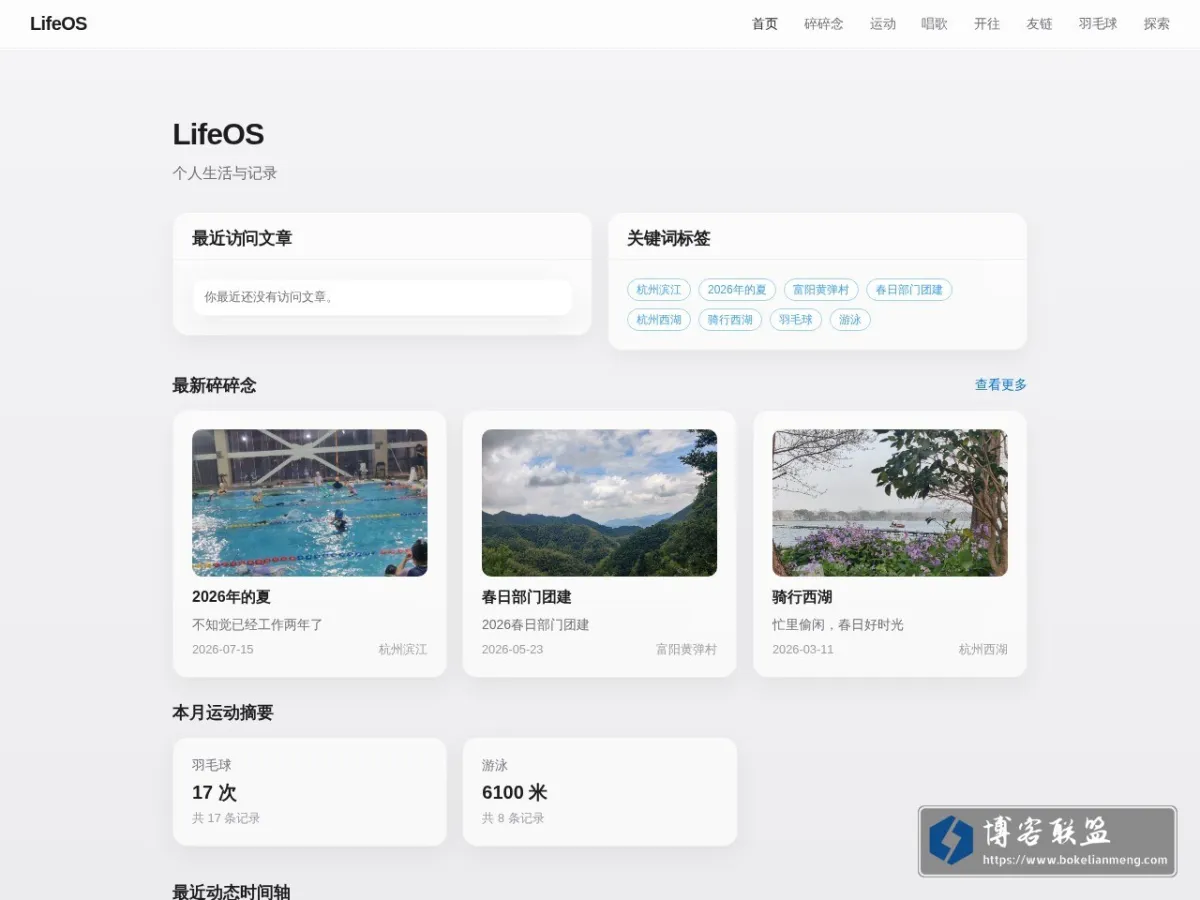Select the 骑行西湖 keyword tag
Viewport: 1200px width, 900px height.
tap(730, 320)
